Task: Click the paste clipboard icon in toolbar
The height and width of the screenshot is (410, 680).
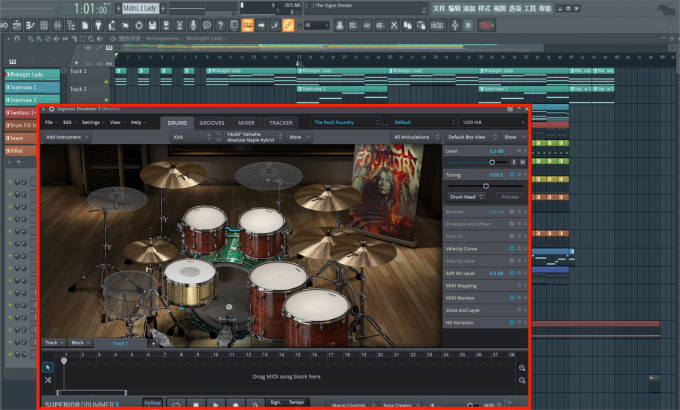Action: tap(421, 26)
